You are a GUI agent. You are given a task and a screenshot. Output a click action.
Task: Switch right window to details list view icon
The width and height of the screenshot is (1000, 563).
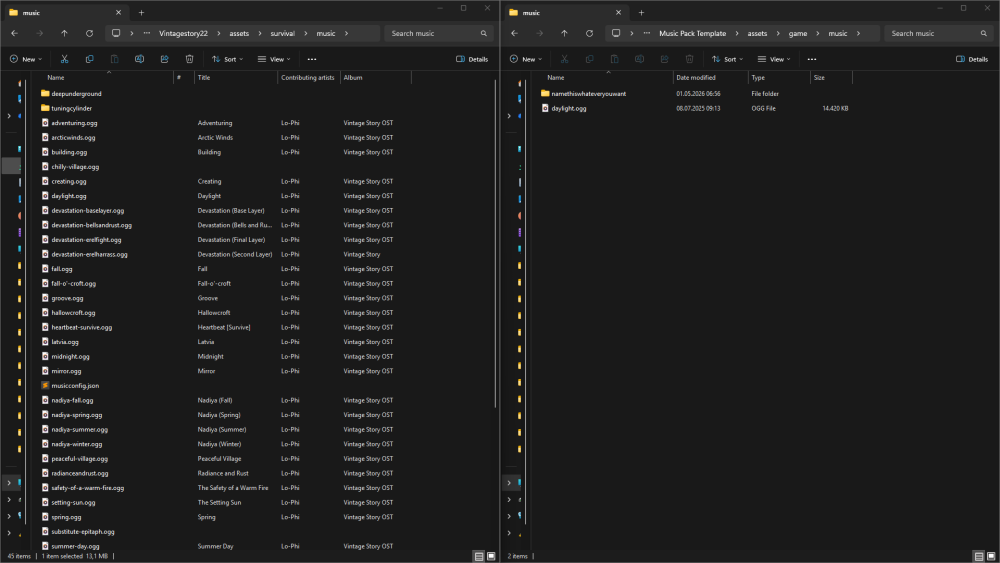click(979, 556)
